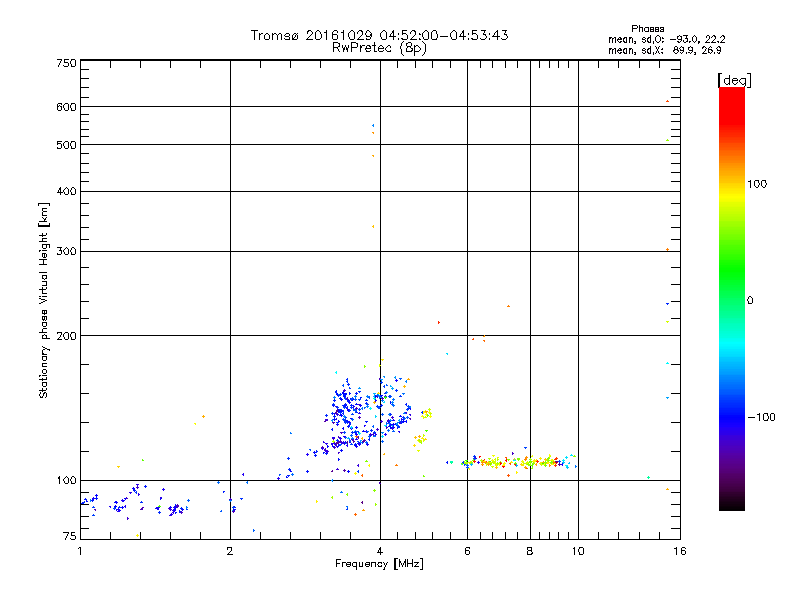Click the x-axis tick label "6"

[x=467, y=551]
